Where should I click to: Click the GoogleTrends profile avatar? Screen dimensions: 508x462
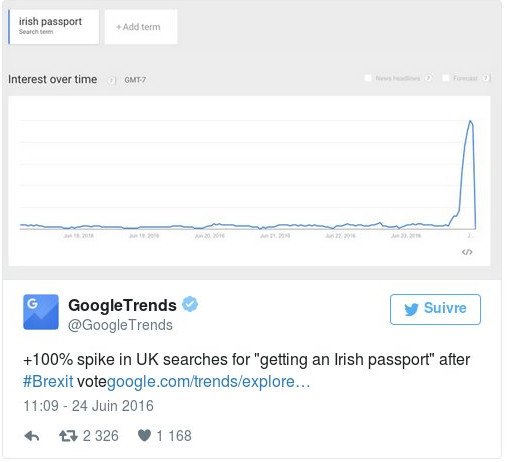tap(41, 312)
